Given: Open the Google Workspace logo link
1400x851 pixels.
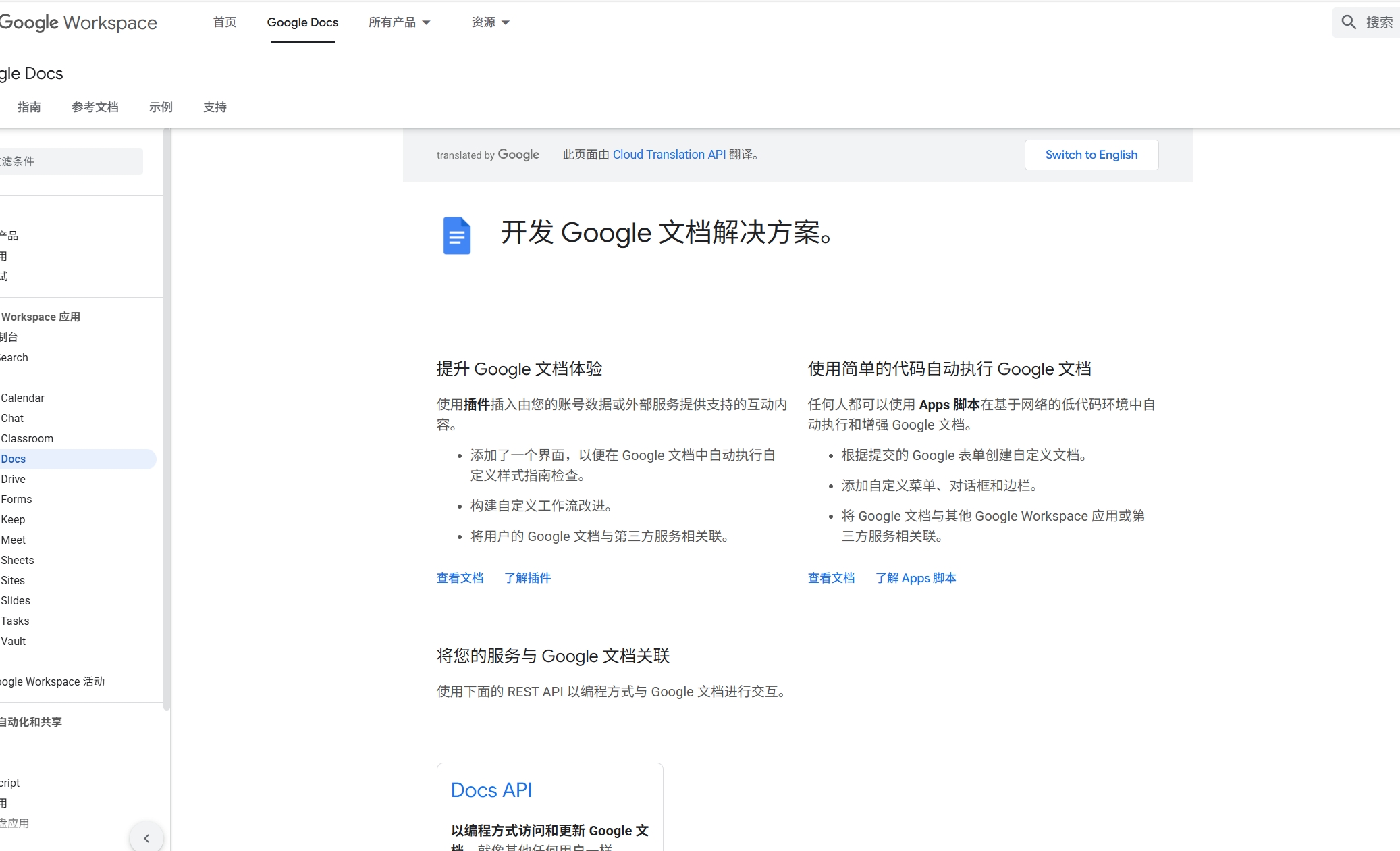Looking at the screenshot, I should point(78,22).
